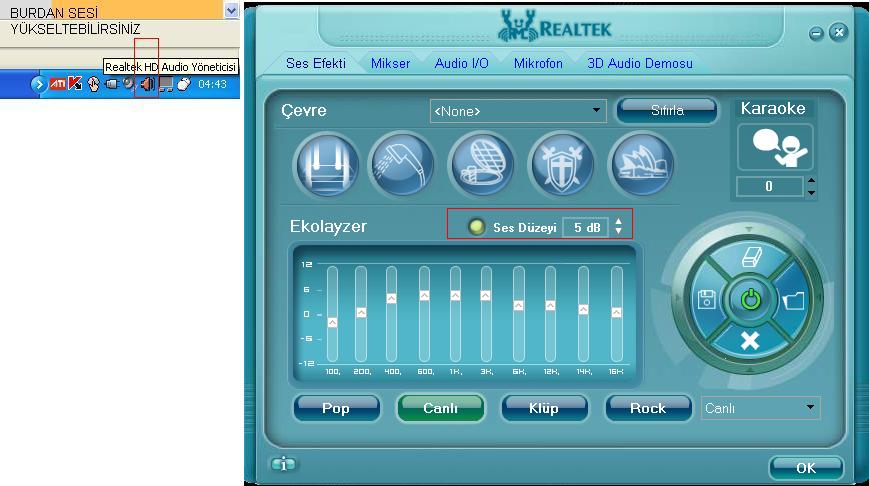
Task: Select the Pop equalizer preset
Action: [336, 408]
